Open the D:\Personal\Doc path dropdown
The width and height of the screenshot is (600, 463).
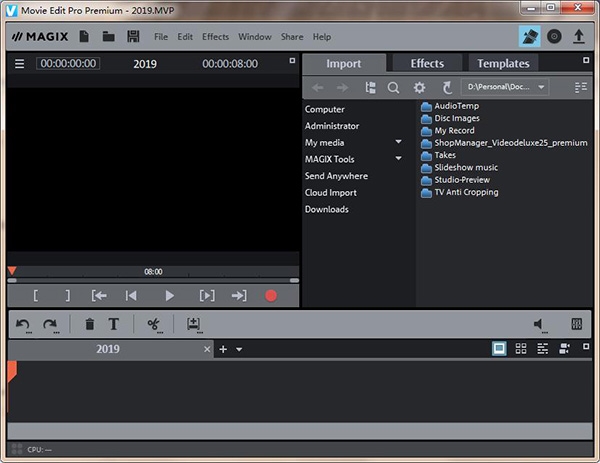(x=505, y=87)
